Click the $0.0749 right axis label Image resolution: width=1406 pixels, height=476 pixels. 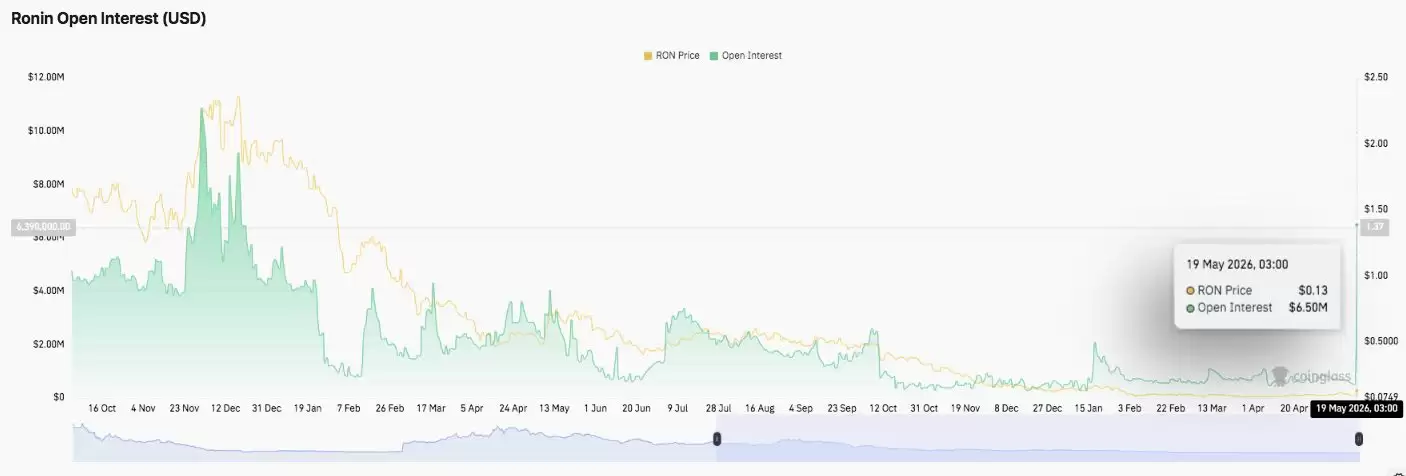[1381, 397]
